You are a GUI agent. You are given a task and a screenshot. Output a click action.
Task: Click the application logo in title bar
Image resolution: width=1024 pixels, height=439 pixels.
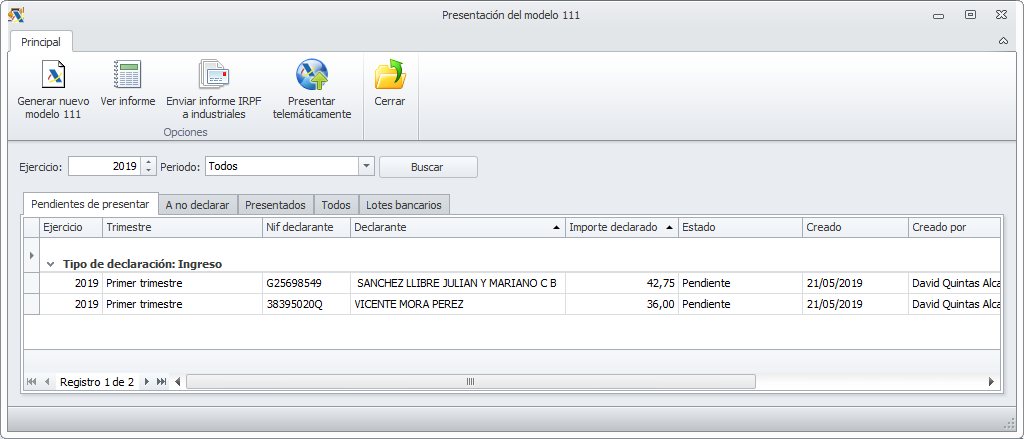16,14
